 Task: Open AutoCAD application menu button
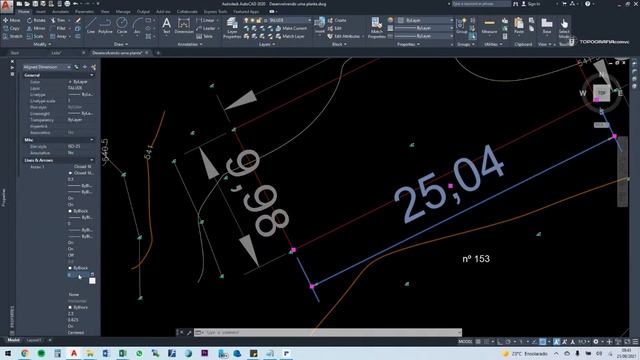pos(6,5)
